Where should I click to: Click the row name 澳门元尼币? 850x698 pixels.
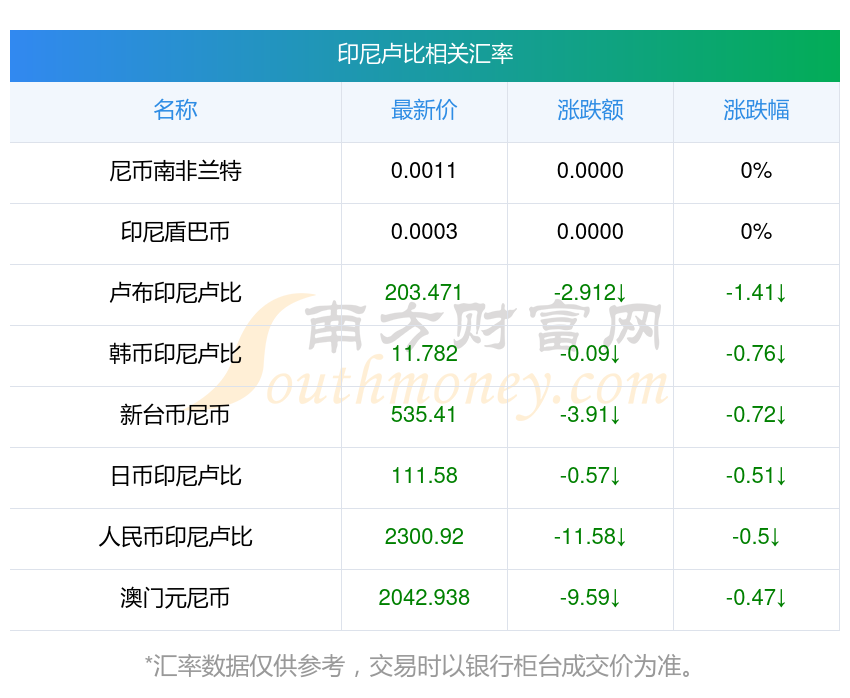(175, 598)
